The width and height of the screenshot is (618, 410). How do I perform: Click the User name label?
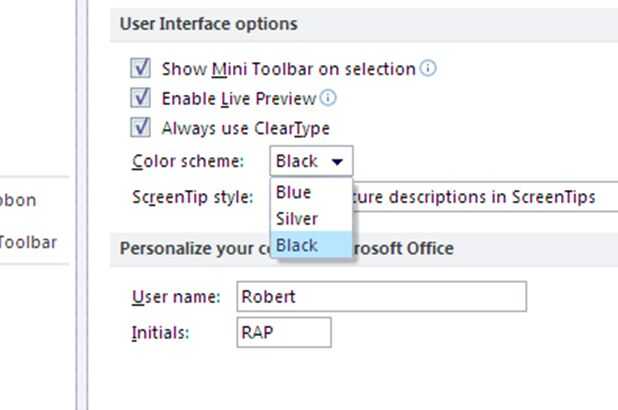tap(176, 297)
